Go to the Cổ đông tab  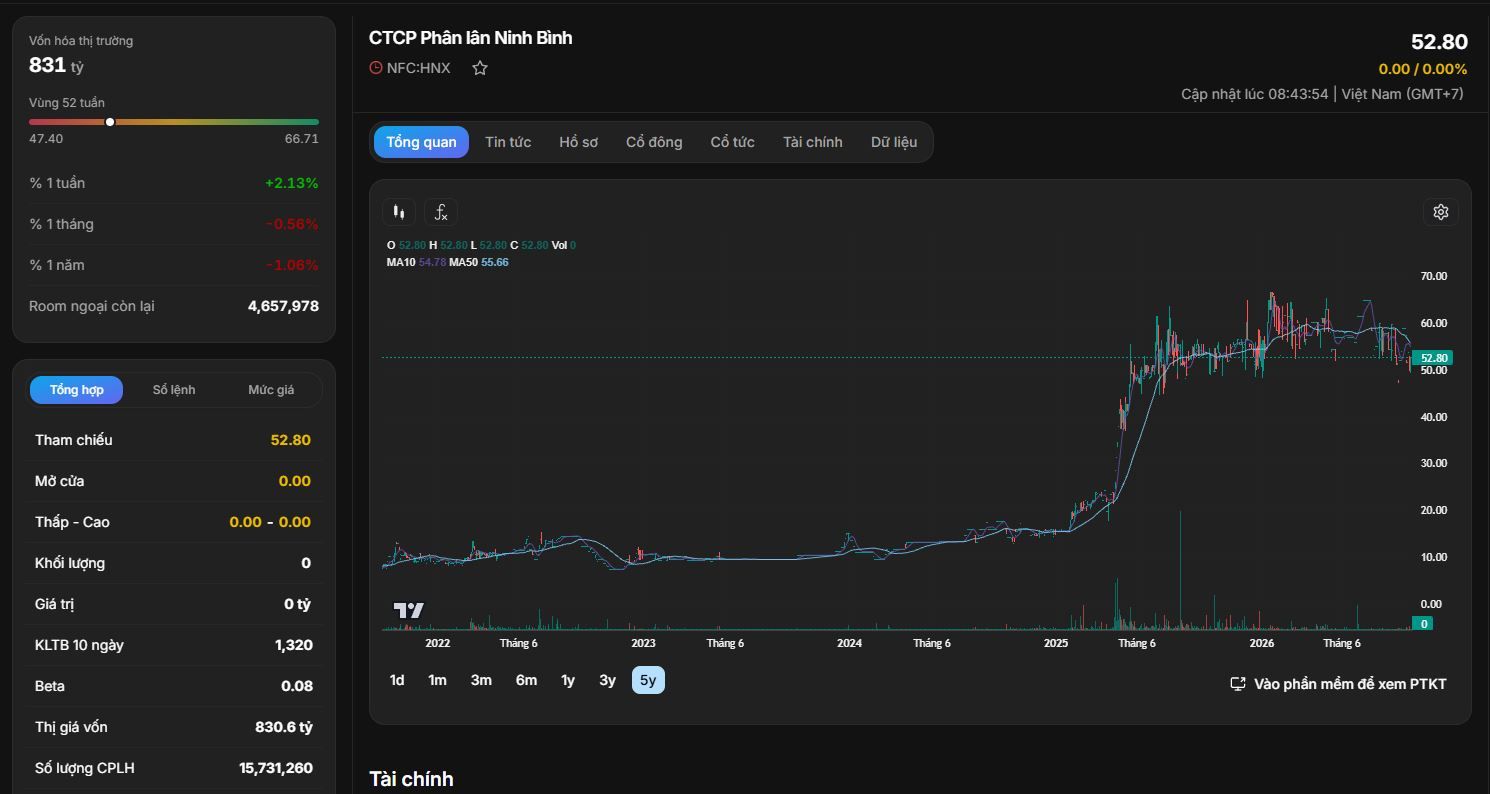654,142
